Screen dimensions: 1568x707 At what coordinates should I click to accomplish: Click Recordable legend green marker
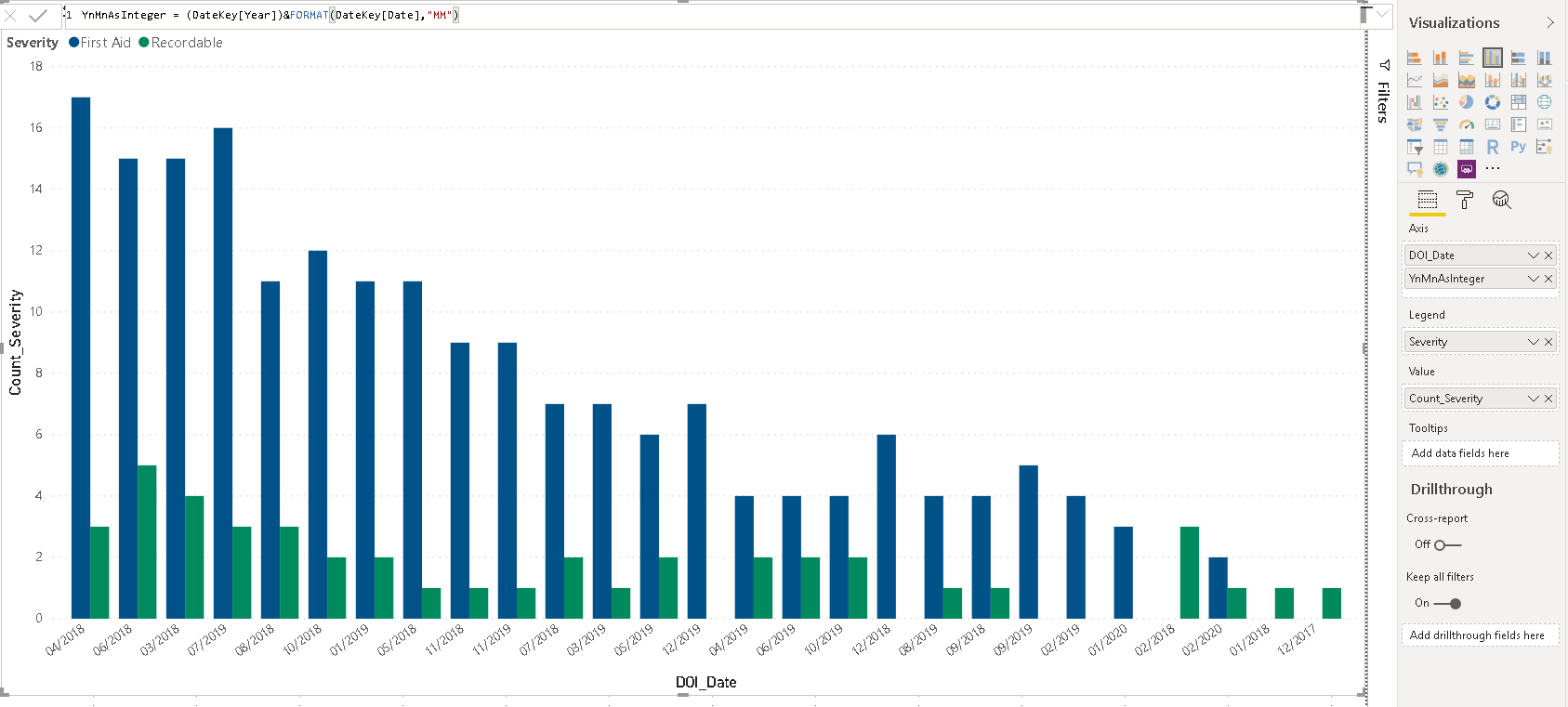pyautogui.click(x=144, y=43)
